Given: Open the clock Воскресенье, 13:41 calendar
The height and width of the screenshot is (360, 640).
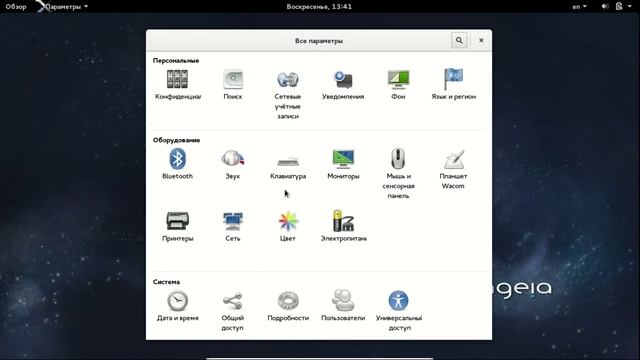Looking at the screenshot, I should pos(319,7).
